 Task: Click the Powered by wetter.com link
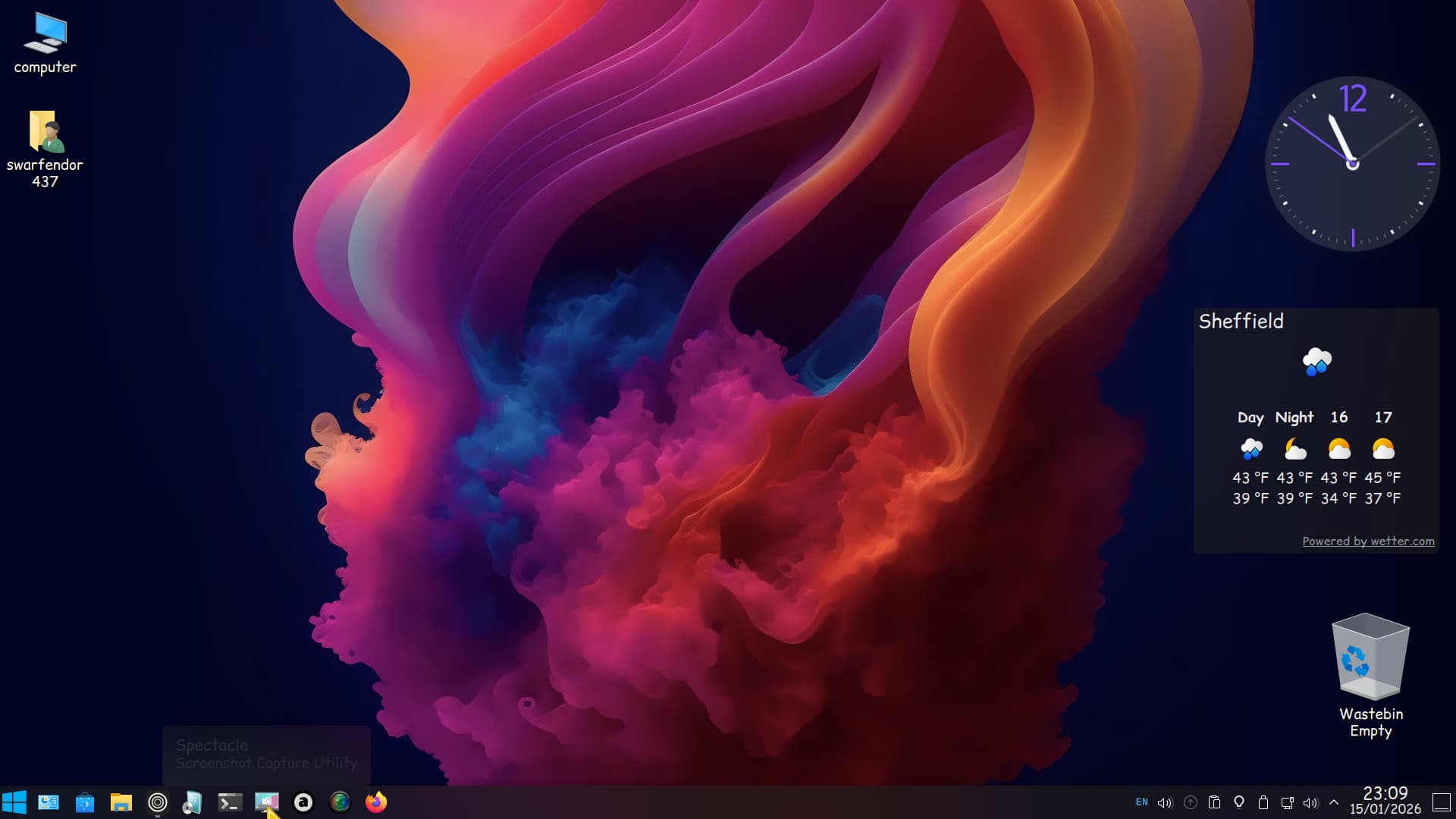click(1368, 541)
